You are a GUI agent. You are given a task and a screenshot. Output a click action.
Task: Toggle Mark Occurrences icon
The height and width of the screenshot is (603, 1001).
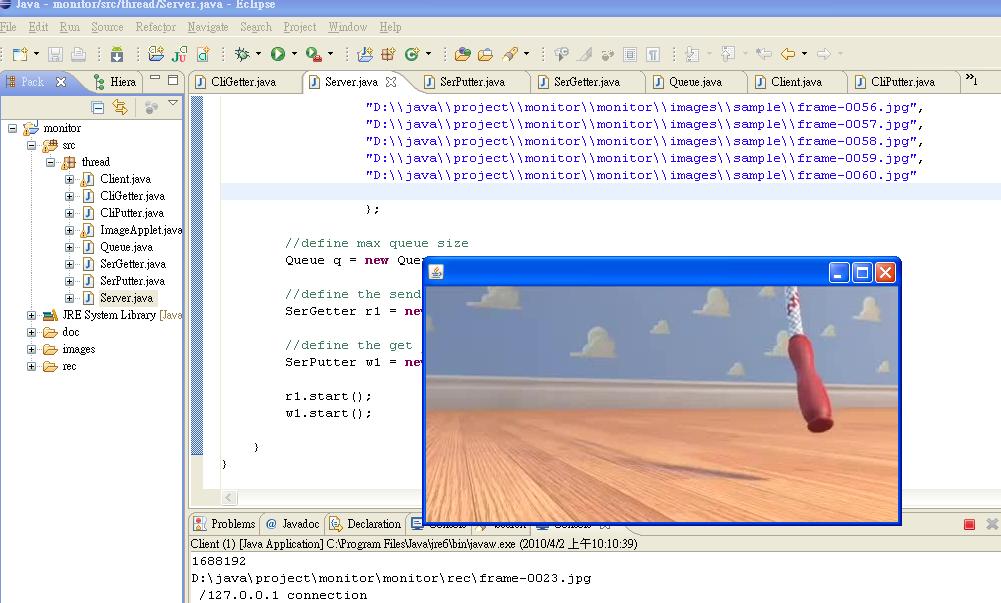pyautogui.click(x=585, y=54)
